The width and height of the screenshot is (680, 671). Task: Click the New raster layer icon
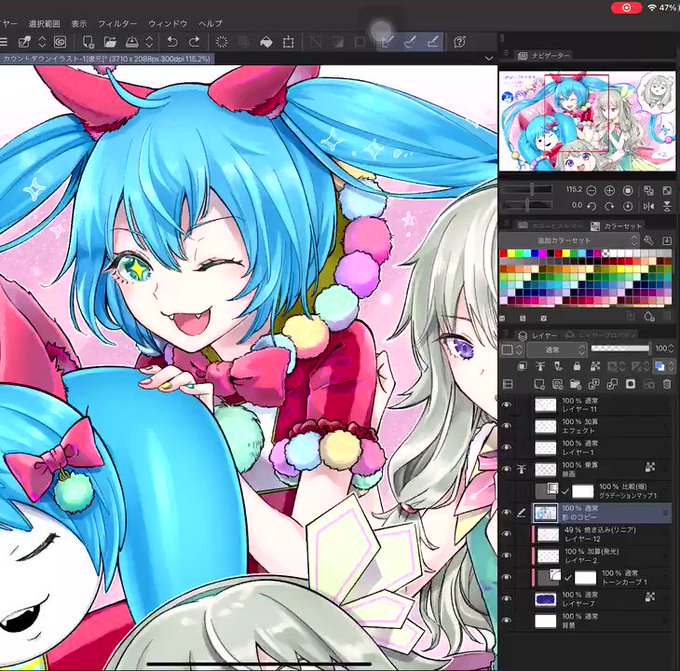(x=539, y=384)
